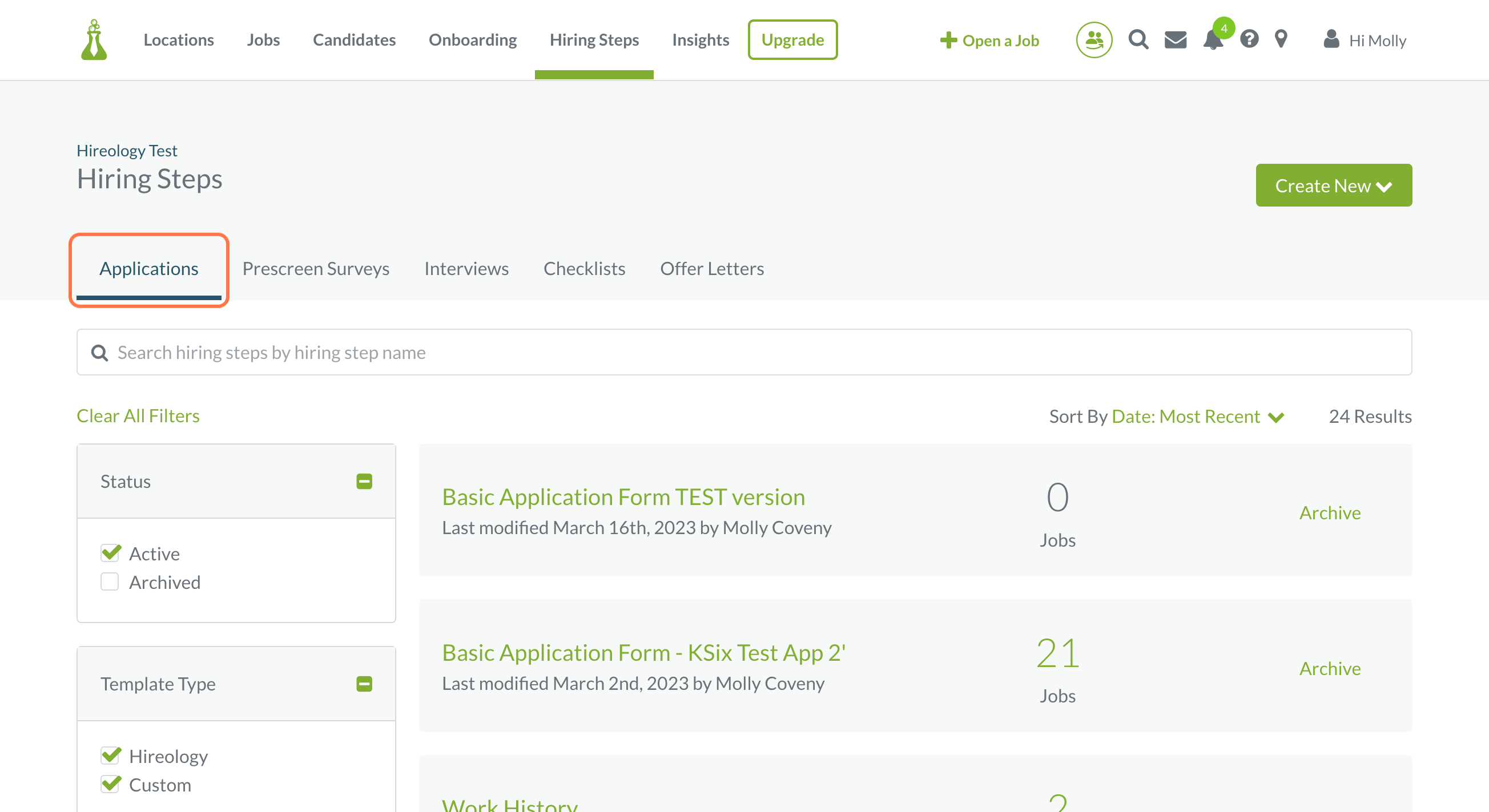
Task: Click the Upgrade button
Action: [x=792, y=40]
